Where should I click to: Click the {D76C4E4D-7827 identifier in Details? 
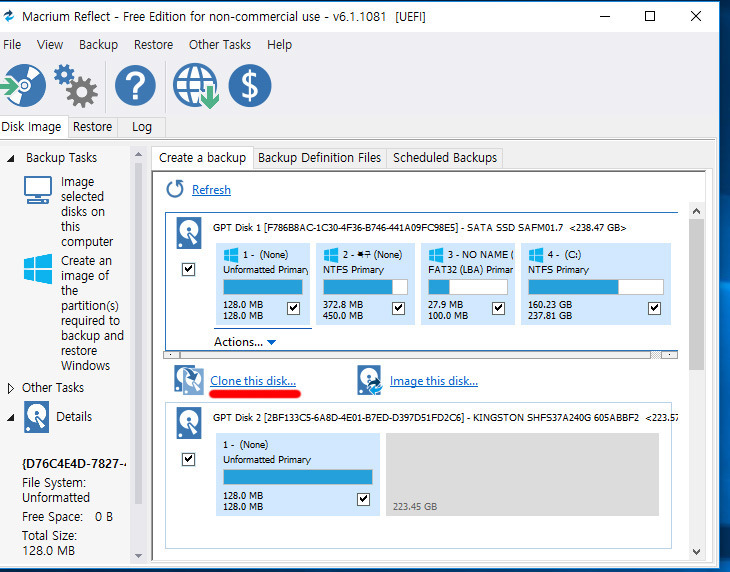74,464
